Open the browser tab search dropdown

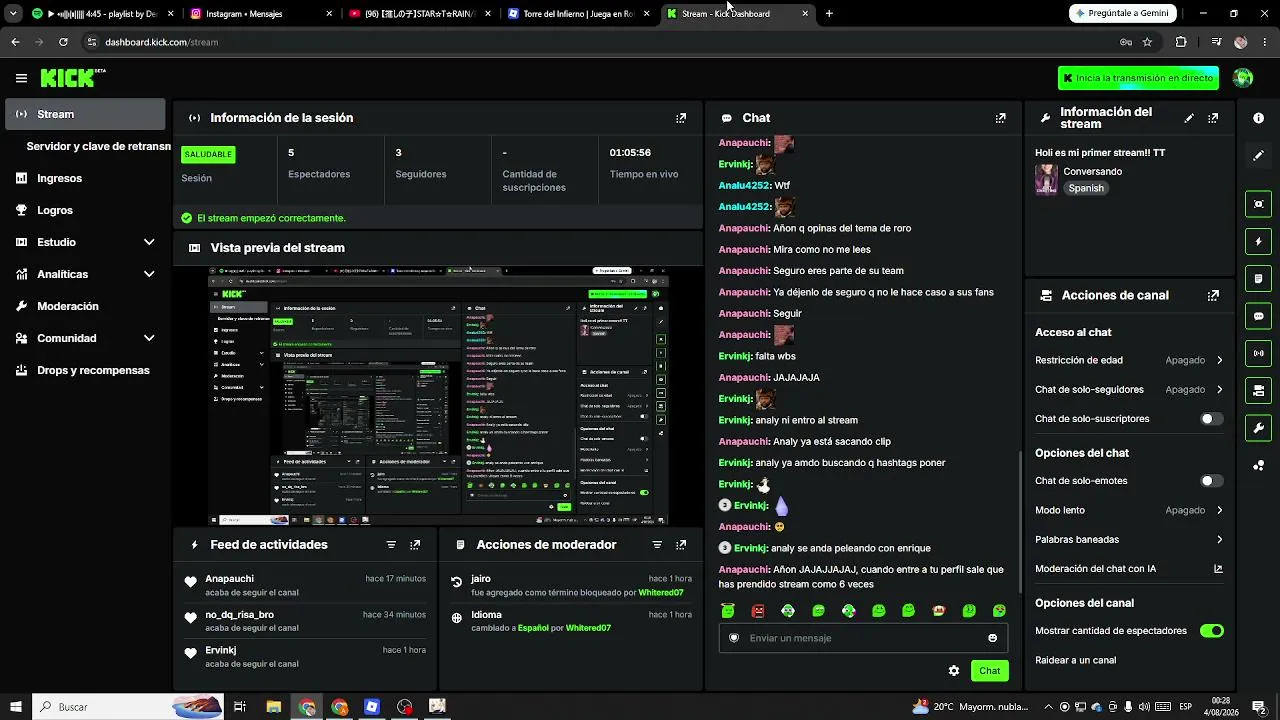[13, 14]
